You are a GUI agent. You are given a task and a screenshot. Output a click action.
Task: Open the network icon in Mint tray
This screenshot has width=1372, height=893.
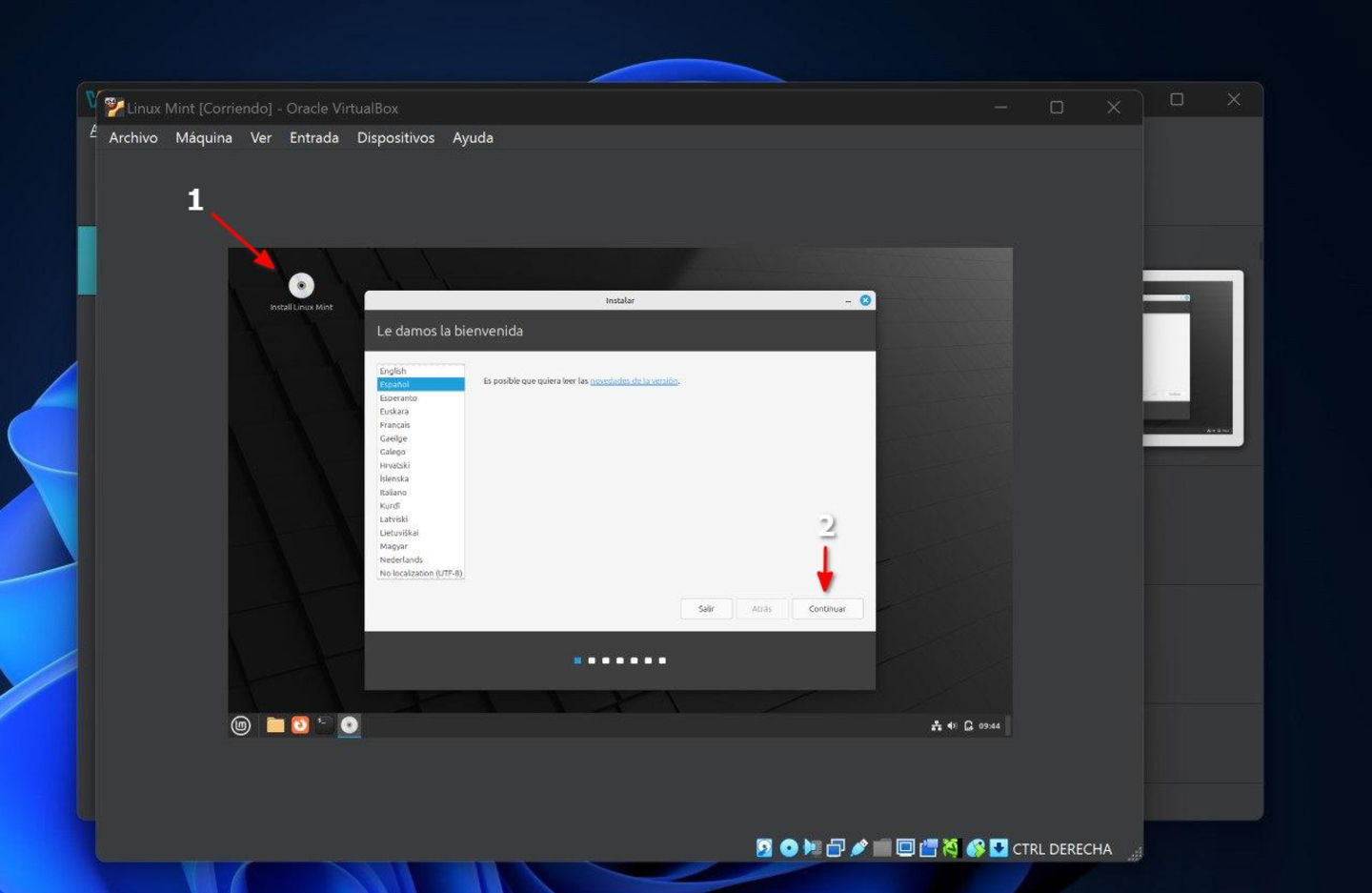(x=937, y=726)
